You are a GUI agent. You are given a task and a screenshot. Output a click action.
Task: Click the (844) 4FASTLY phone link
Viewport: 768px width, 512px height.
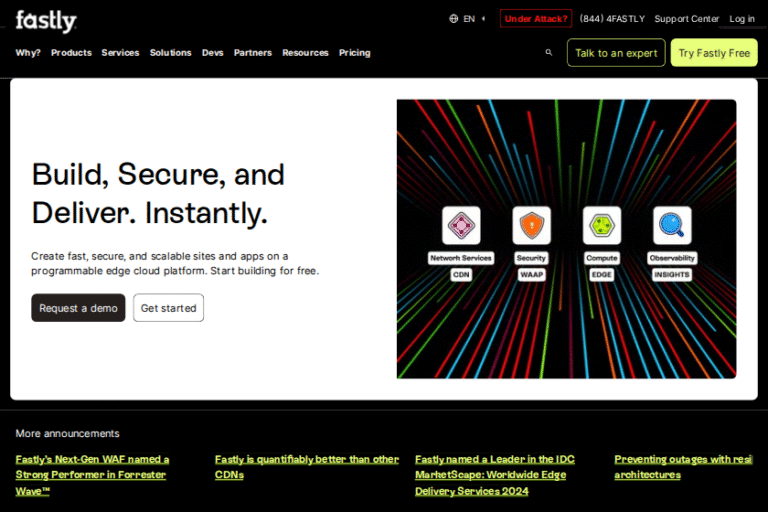(x=612, y=19)
